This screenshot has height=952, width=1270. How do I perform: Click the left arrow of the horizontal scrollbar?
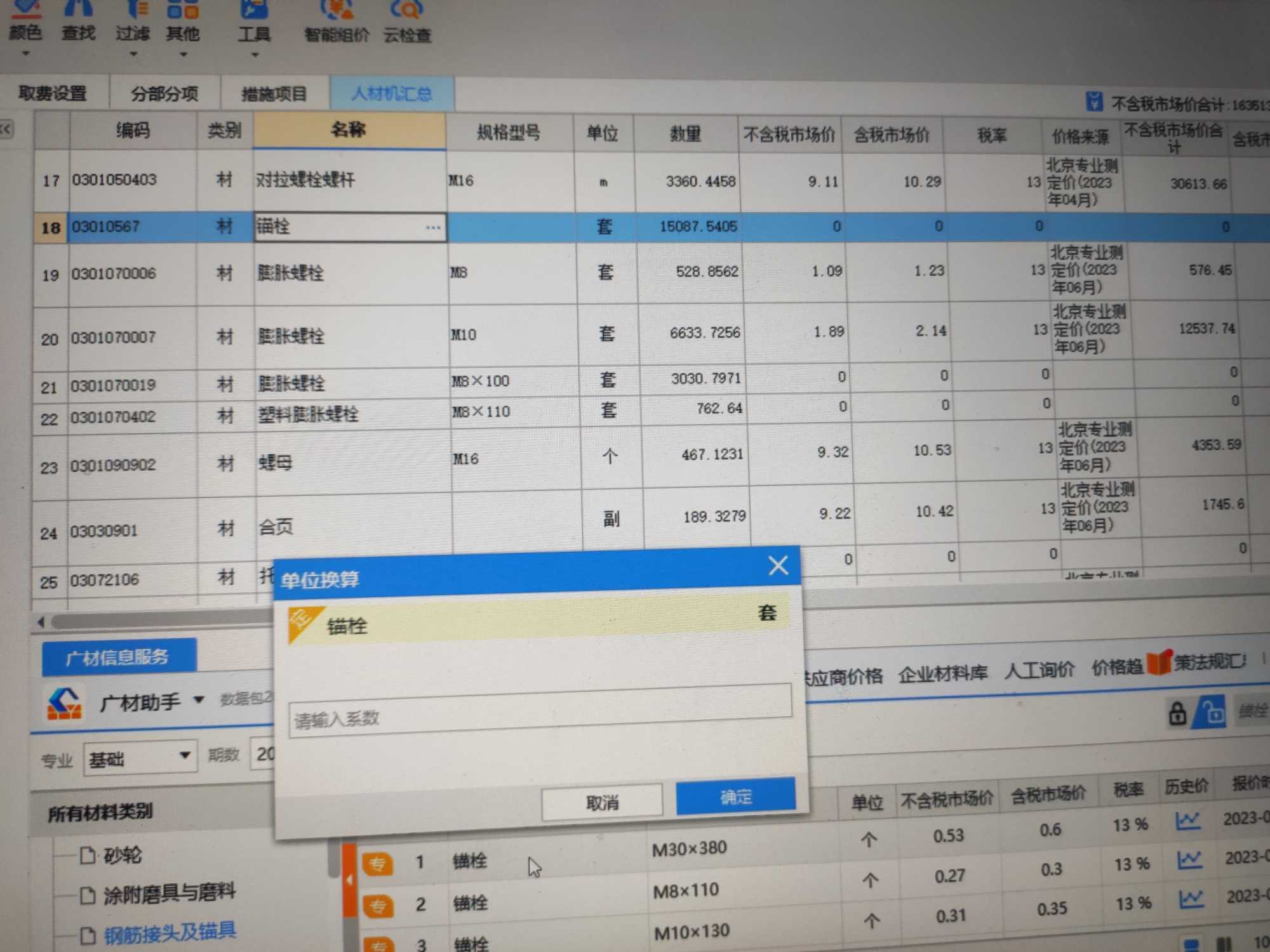41,622
